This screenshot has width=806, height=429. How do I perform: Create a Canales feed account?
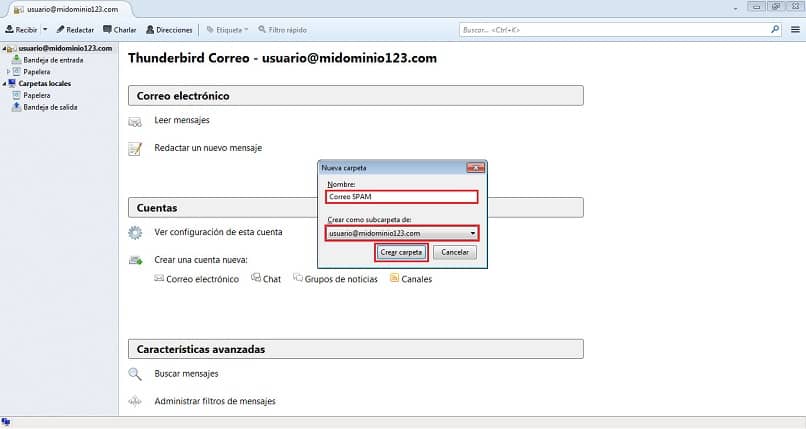[x=417, y=279]
